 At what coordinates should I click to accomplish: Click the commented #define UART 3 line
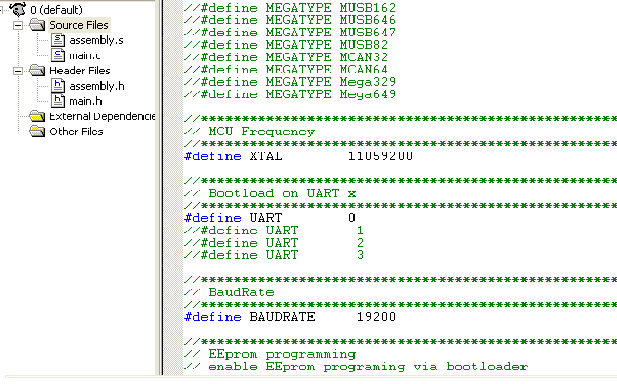pyautogui.click(x=273, y=255)
